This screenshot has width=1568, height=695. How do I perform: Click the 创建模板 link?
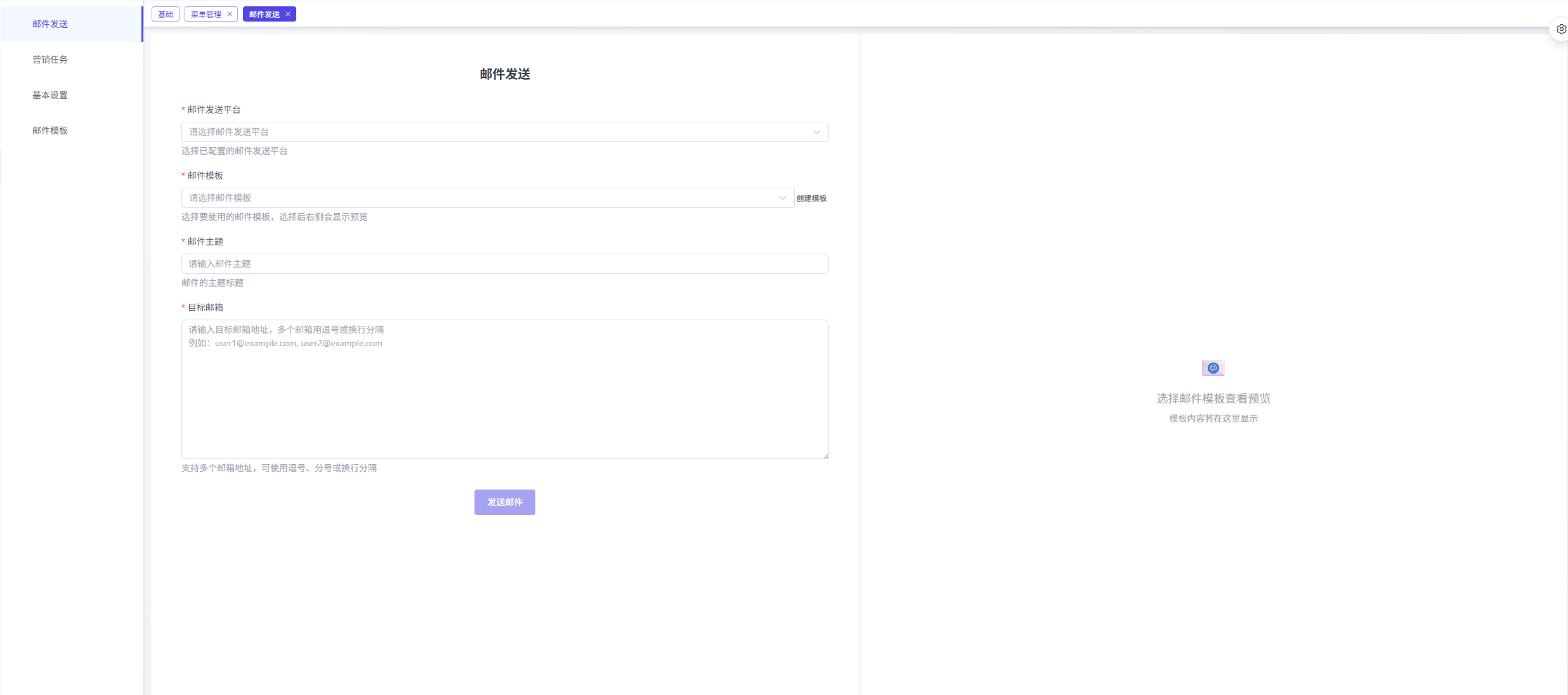pyautogui.click(x=812, y=198)
